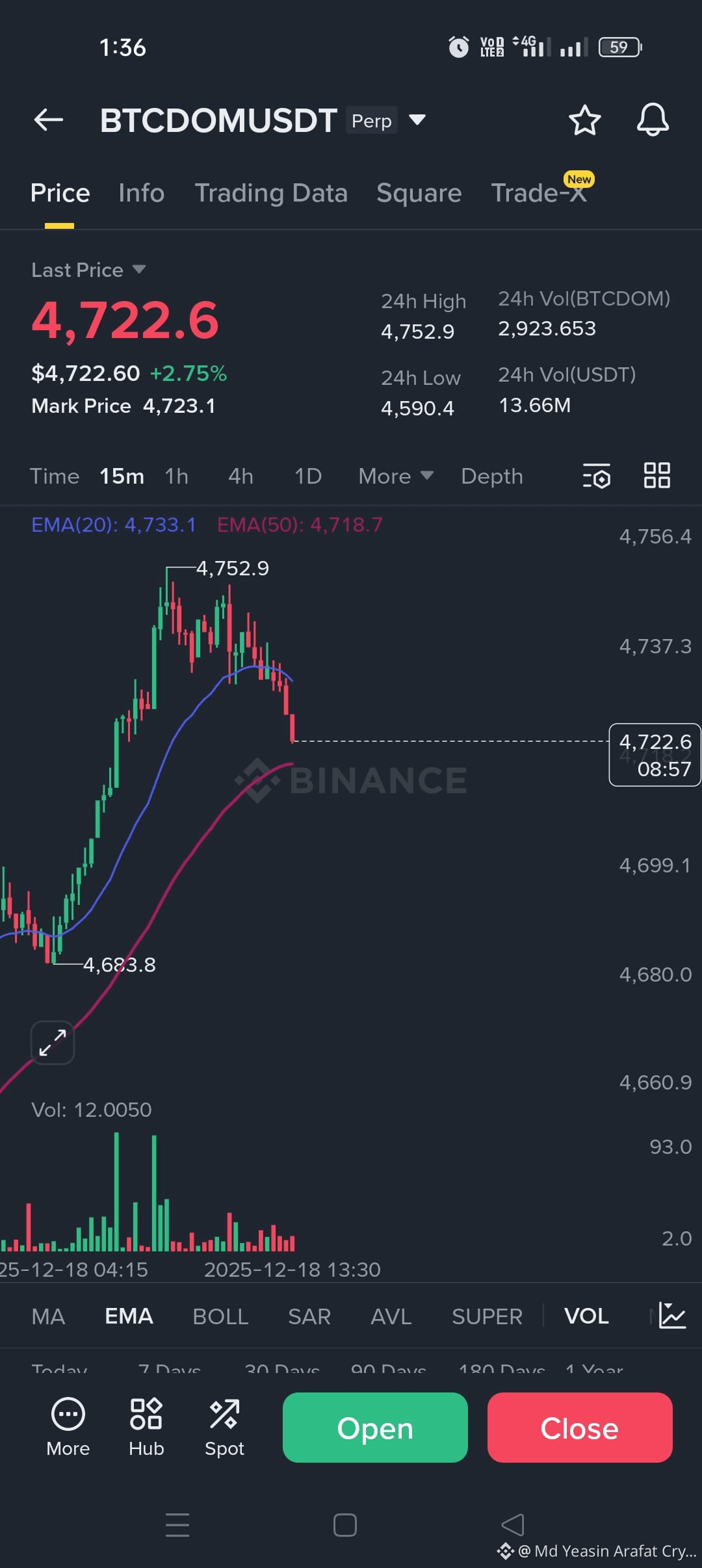The image size is (702, 1568).
Task: Open the Last Price dropdown
Action: coord(88,270)
